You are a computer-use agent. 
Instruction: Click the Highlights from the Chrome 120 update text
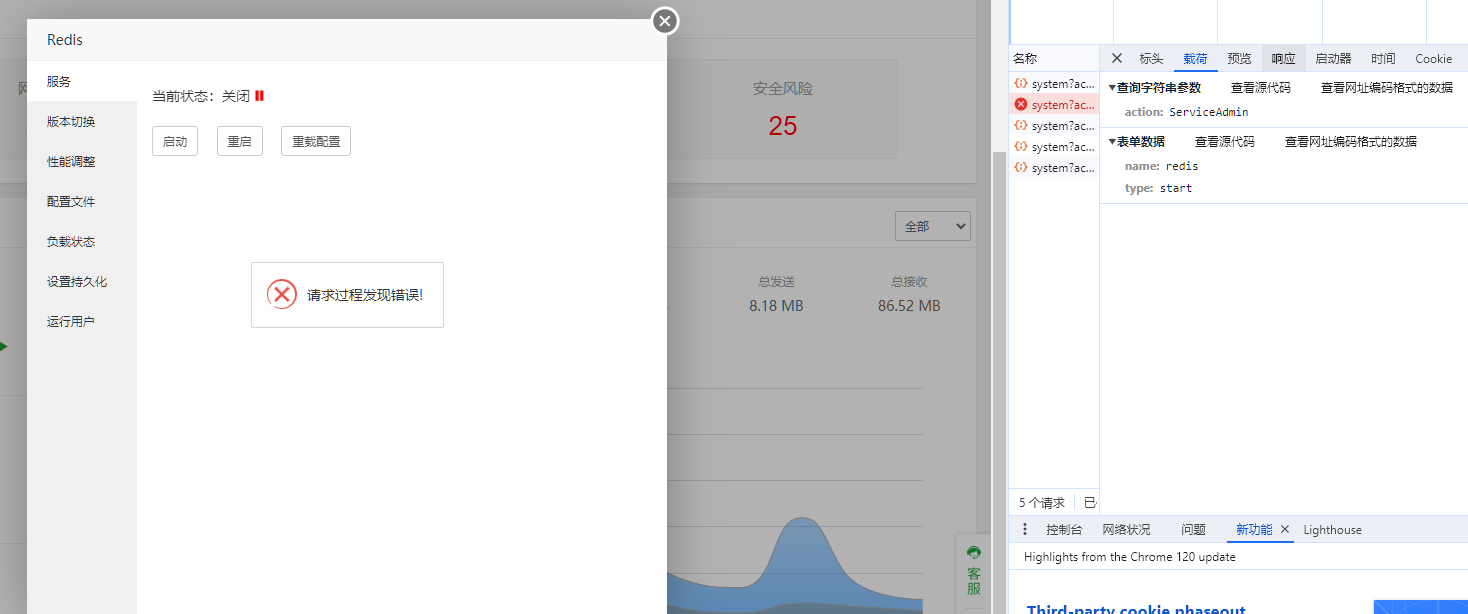click(x=1130, y=557)
